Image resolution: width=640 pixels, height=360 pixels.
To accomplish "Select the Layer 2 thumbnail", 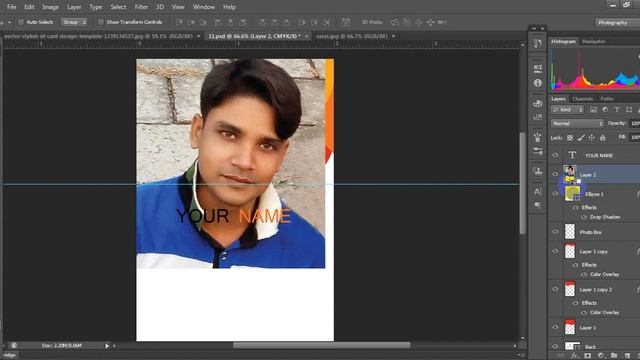I will tap(570, 174).
